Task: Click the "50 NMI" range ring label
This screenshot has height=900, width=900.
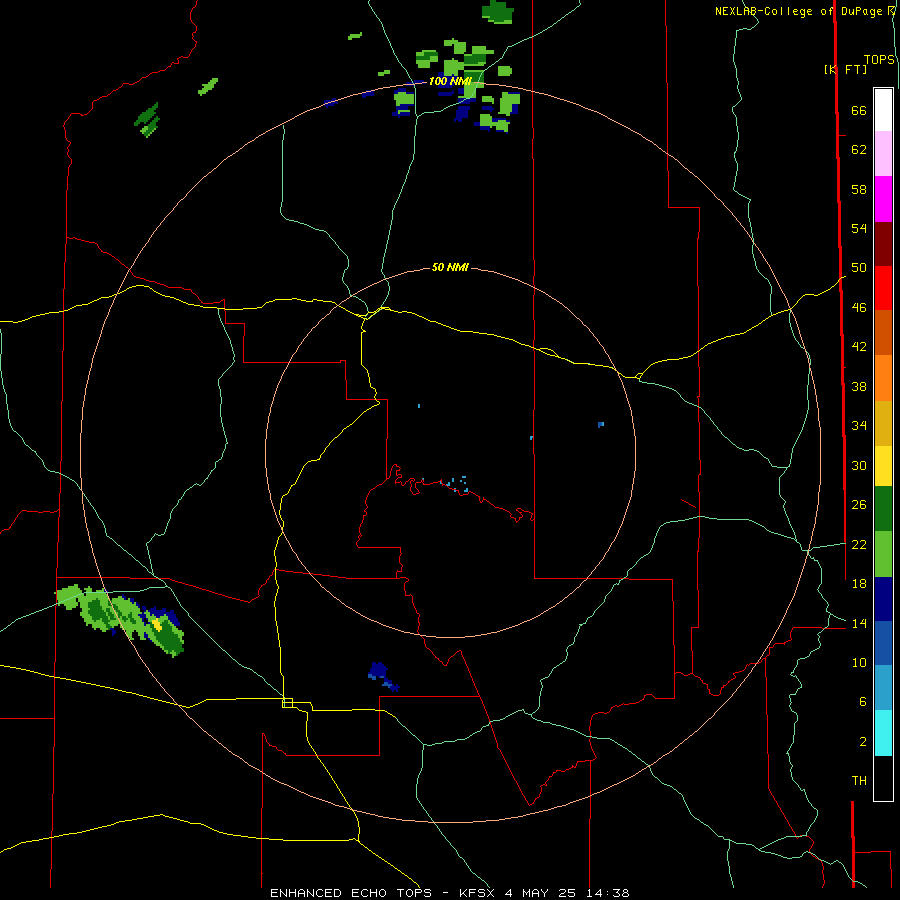Action: click(x=450, y=267)
